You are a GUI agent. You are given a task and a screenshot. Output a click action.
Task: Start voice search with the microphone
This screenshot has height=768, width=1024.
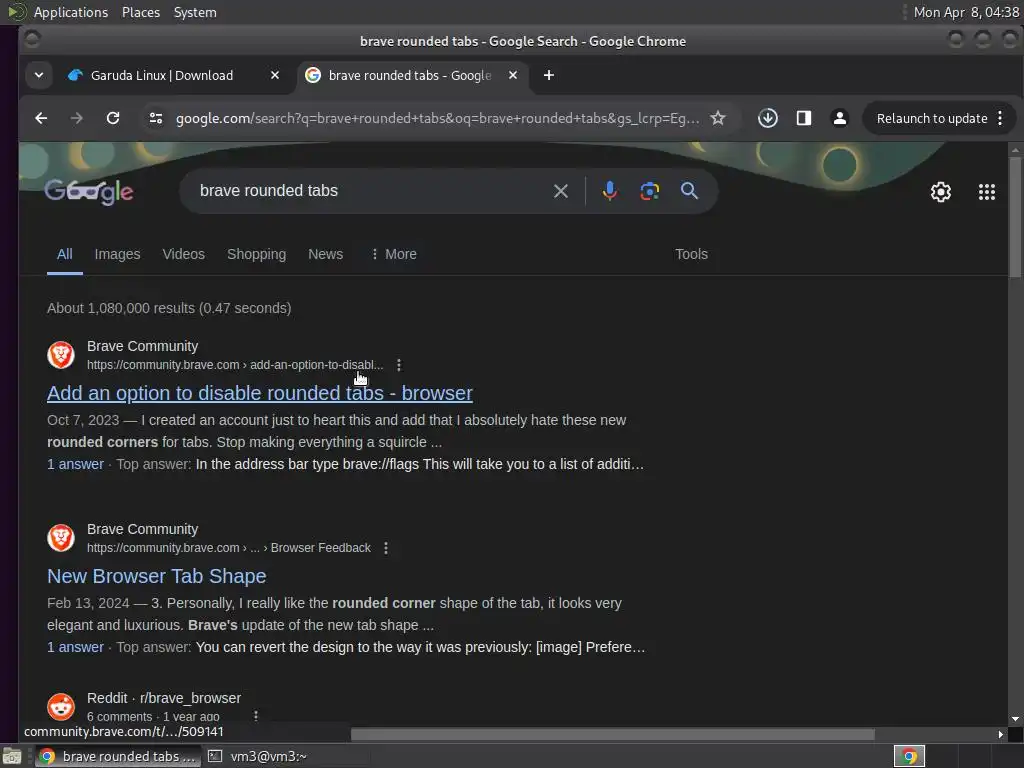(x=609, y=191)
